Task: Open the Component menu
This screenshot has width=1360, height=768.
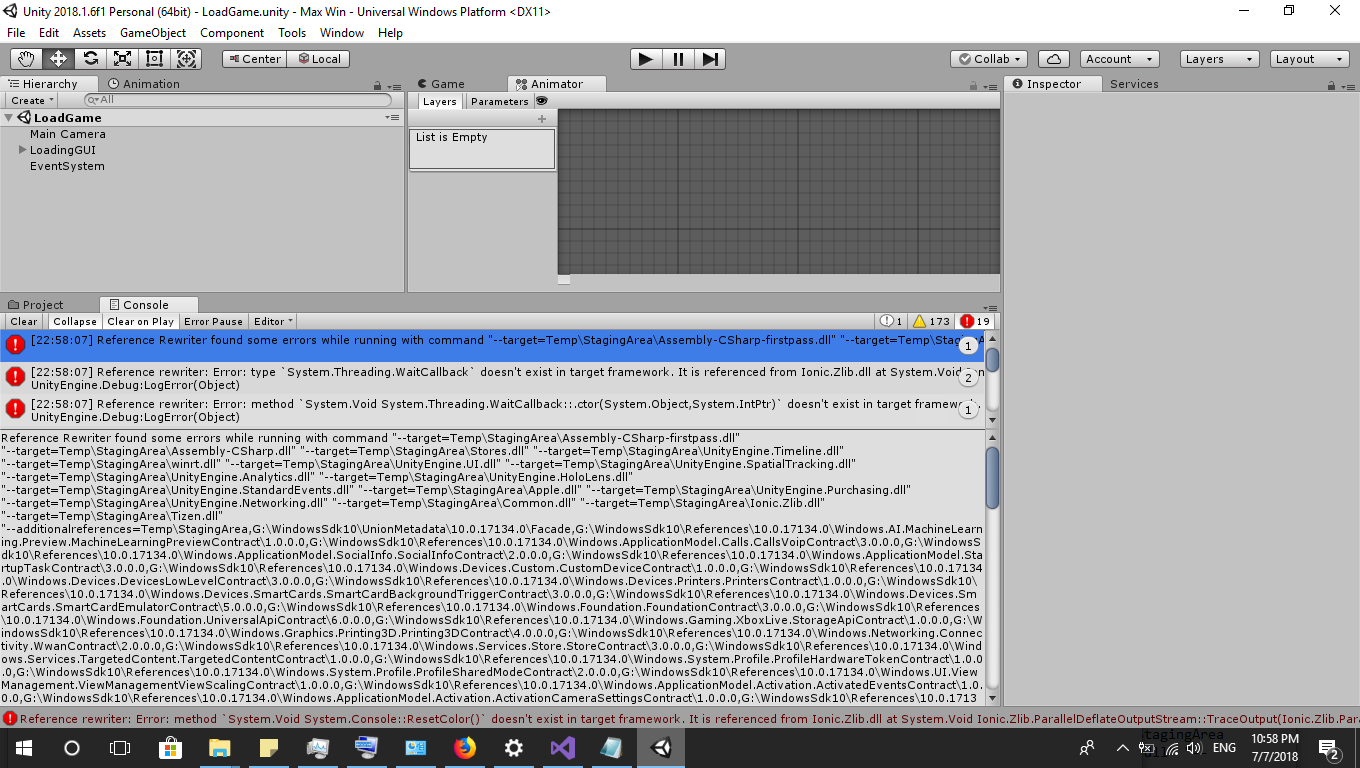Action: point(232,33)
